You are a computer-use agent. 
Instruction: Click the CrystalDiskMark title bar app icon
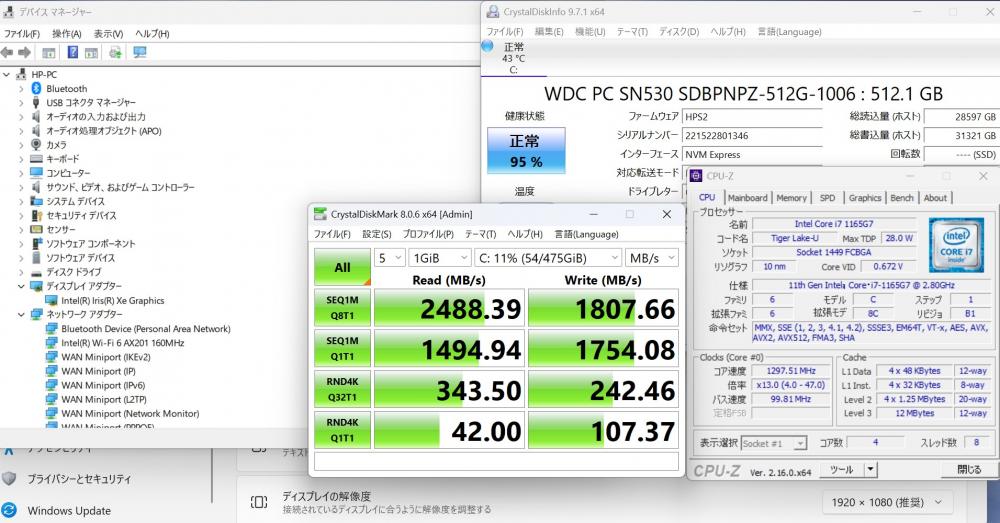click(x=320, y=214)
